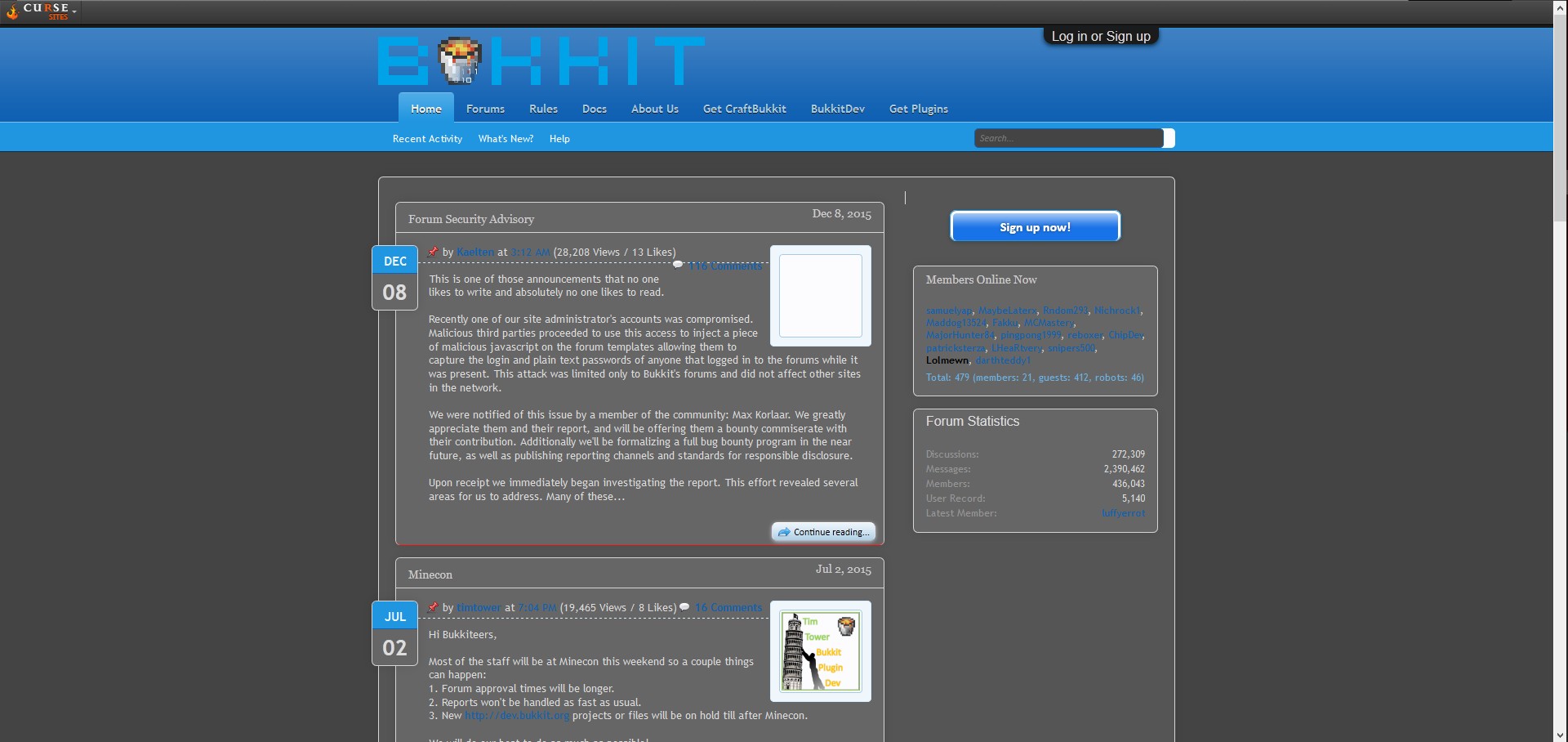This screenshot has width=1568, height=742.
Task: Switch to the Home tab
Action: (x=425, y=107)
